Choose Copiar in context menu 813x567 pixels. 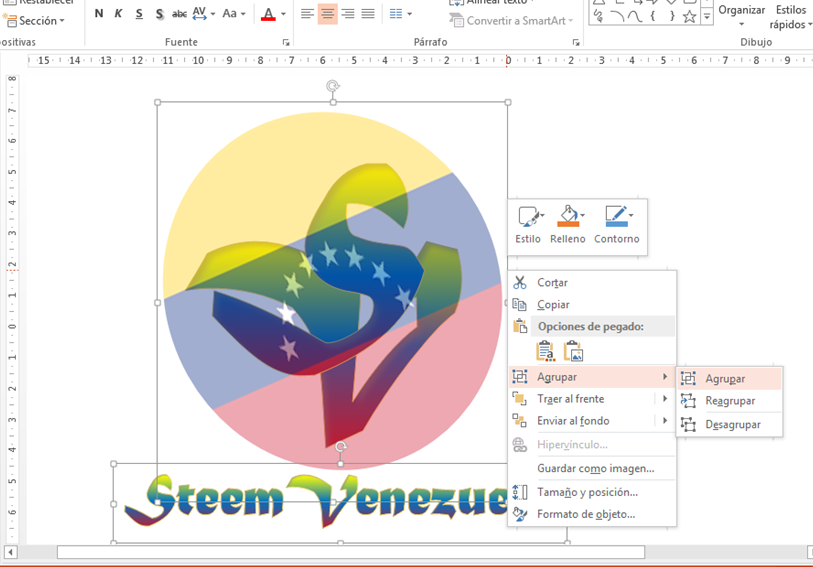coord(592,304)
